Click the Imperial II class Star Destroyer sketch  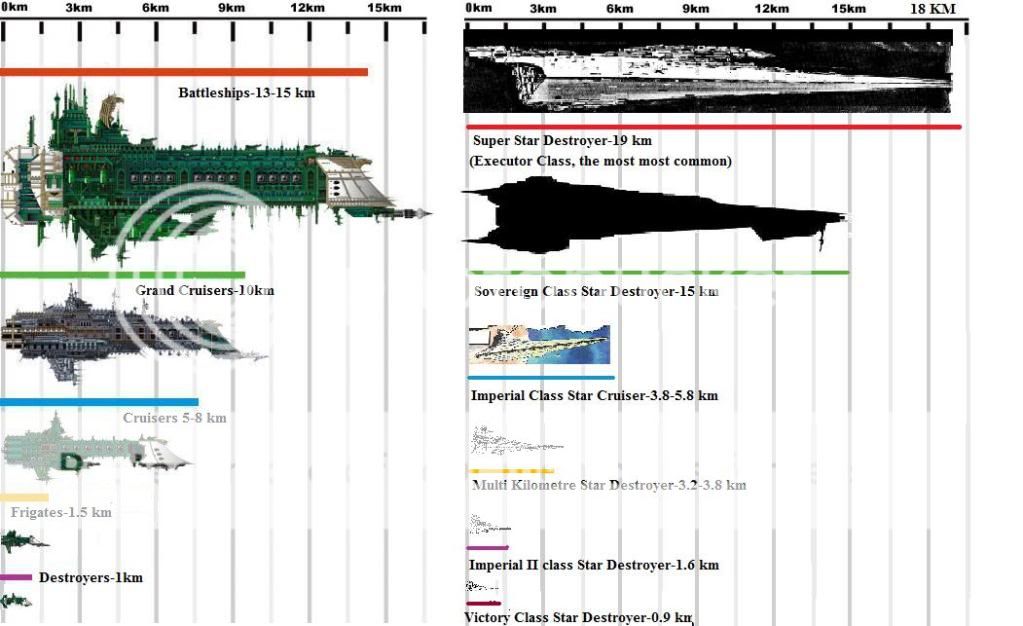(489, 525)
